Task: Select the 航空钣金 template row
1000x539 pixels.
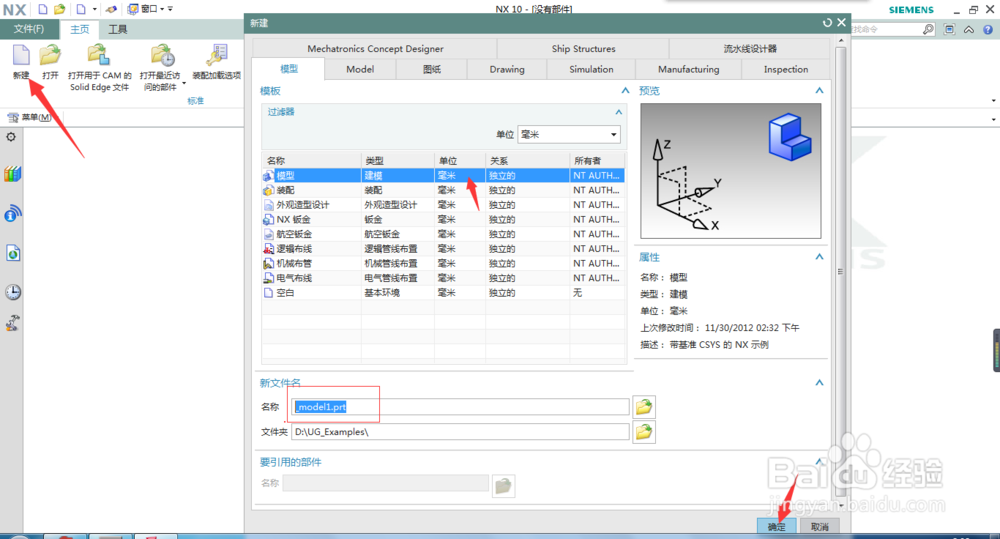Action: (443, 234)
